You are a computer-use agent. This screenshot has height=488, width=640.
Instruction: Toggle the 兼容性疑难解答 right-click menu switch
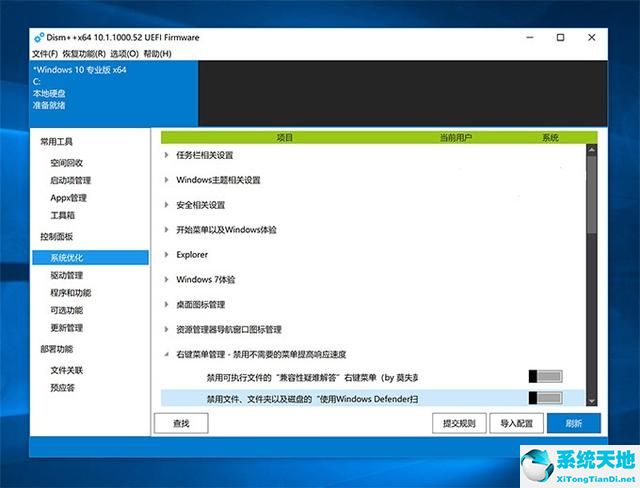pos(545,376)
